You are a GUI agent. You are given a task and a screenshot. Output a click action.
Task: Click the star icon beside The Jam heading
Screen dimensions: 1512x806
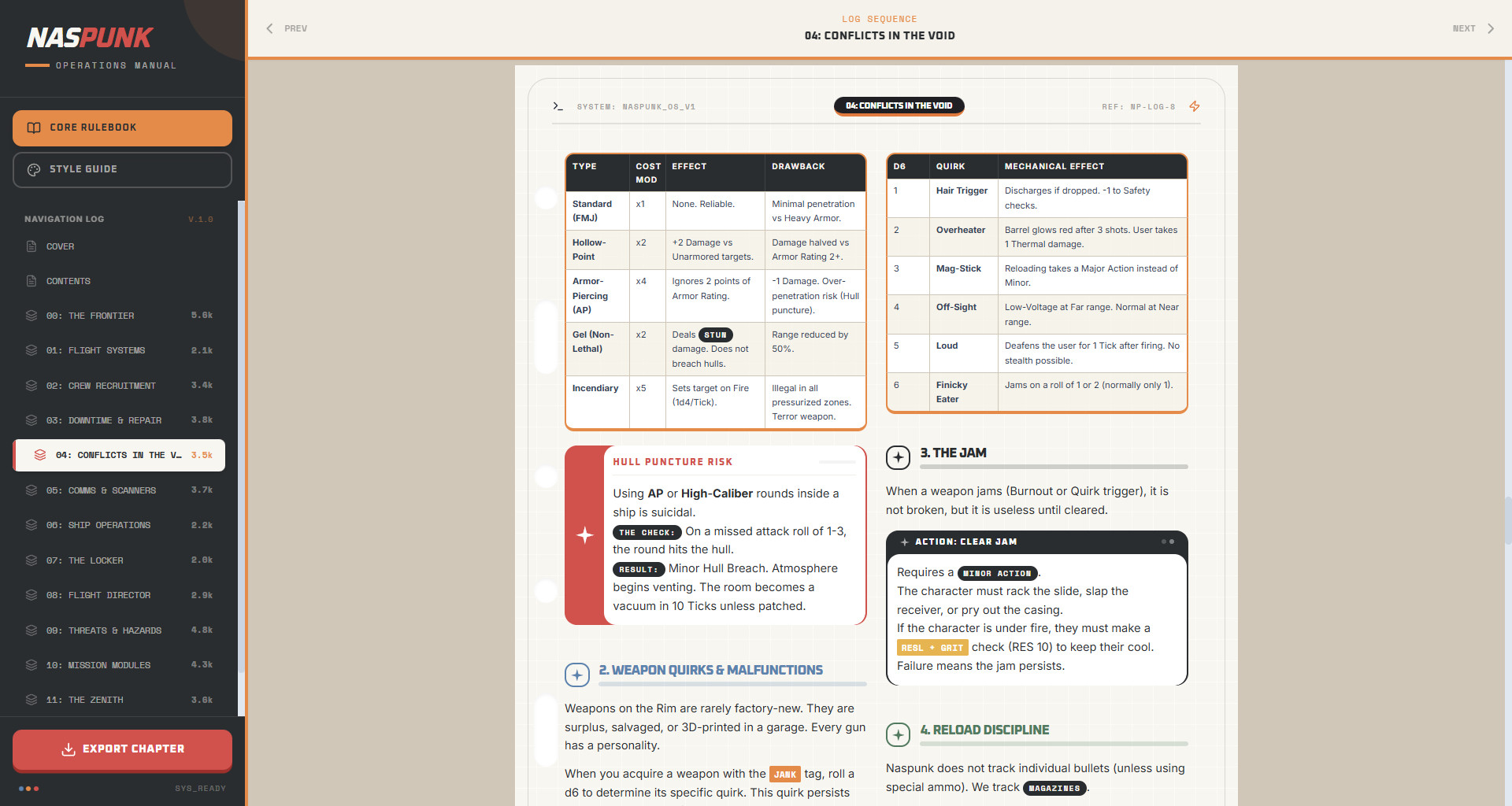(898, 457)
